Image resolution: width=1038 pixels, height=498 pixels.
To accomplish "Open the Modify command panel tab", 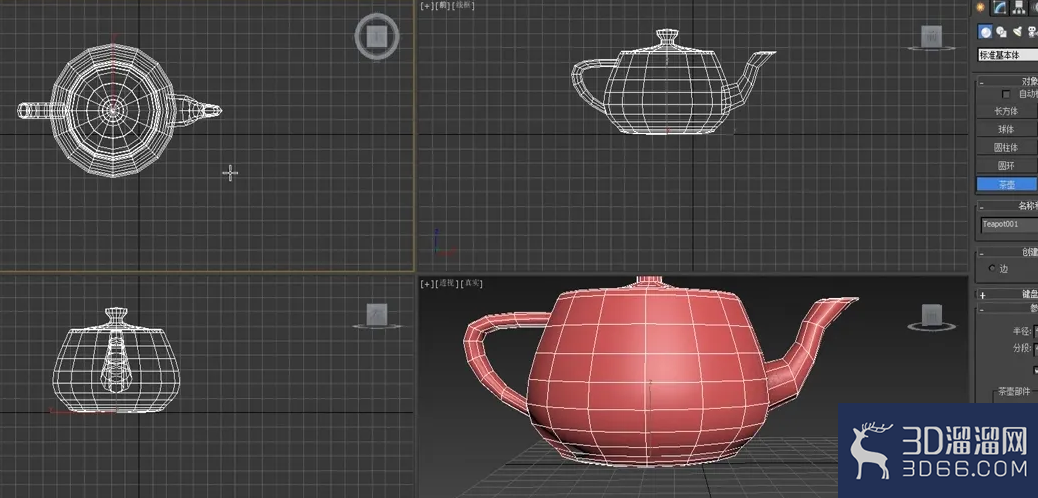I will [1001, 7].
